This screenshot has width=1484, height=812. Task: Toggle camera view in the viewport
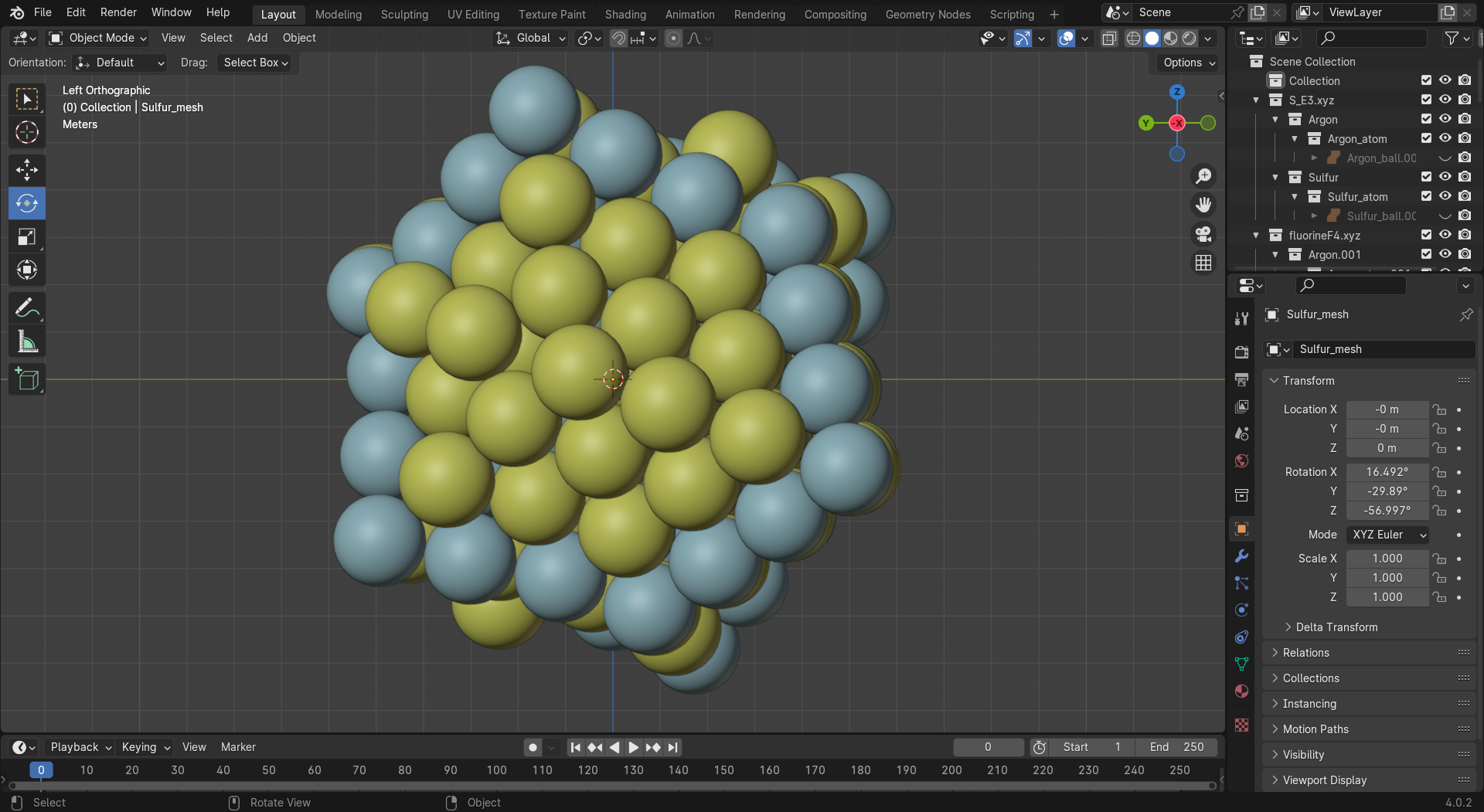pos(1203,234)
